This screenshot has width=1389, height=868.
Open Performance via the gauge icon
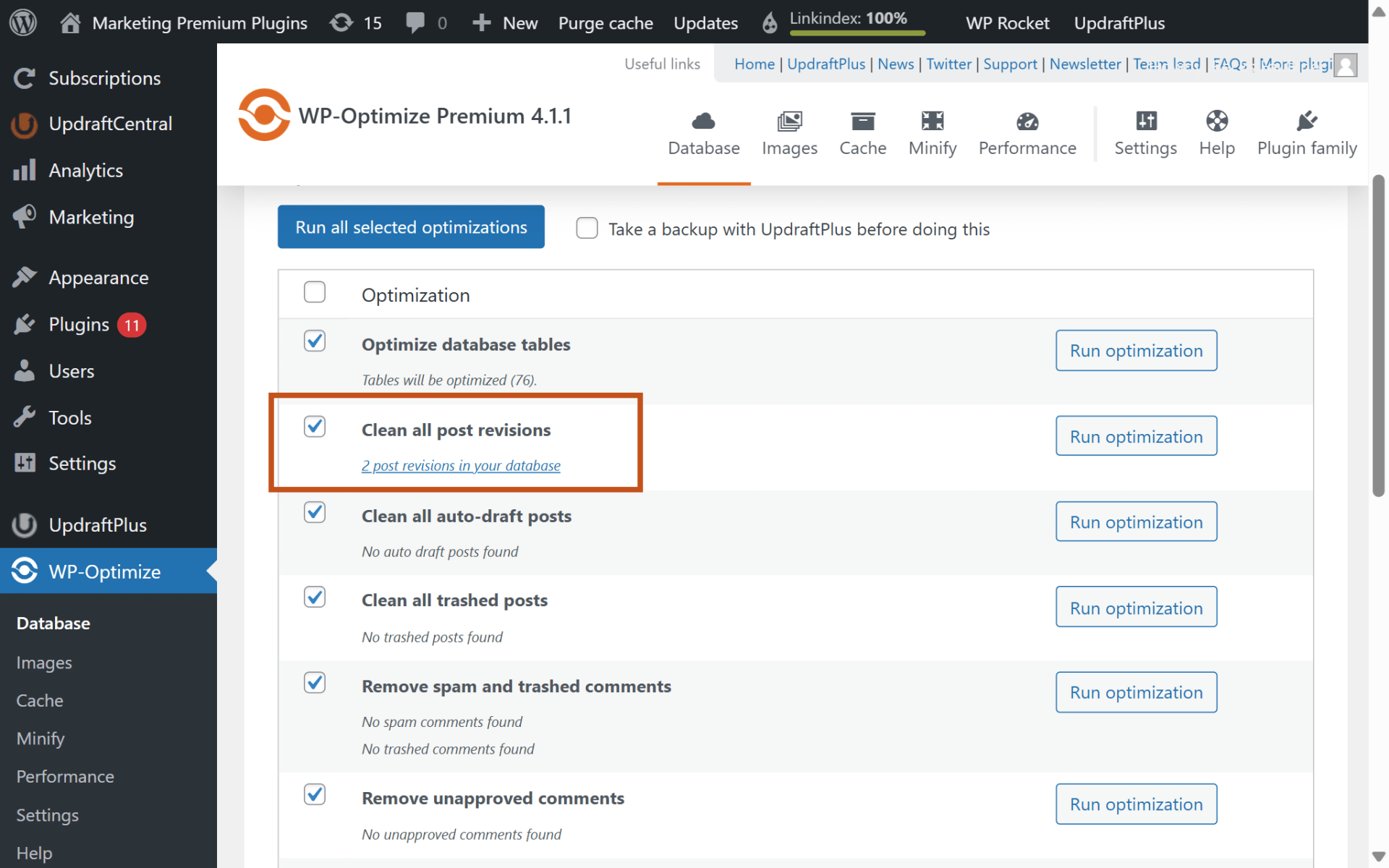pyautogui.click(x=1027, y=121)
